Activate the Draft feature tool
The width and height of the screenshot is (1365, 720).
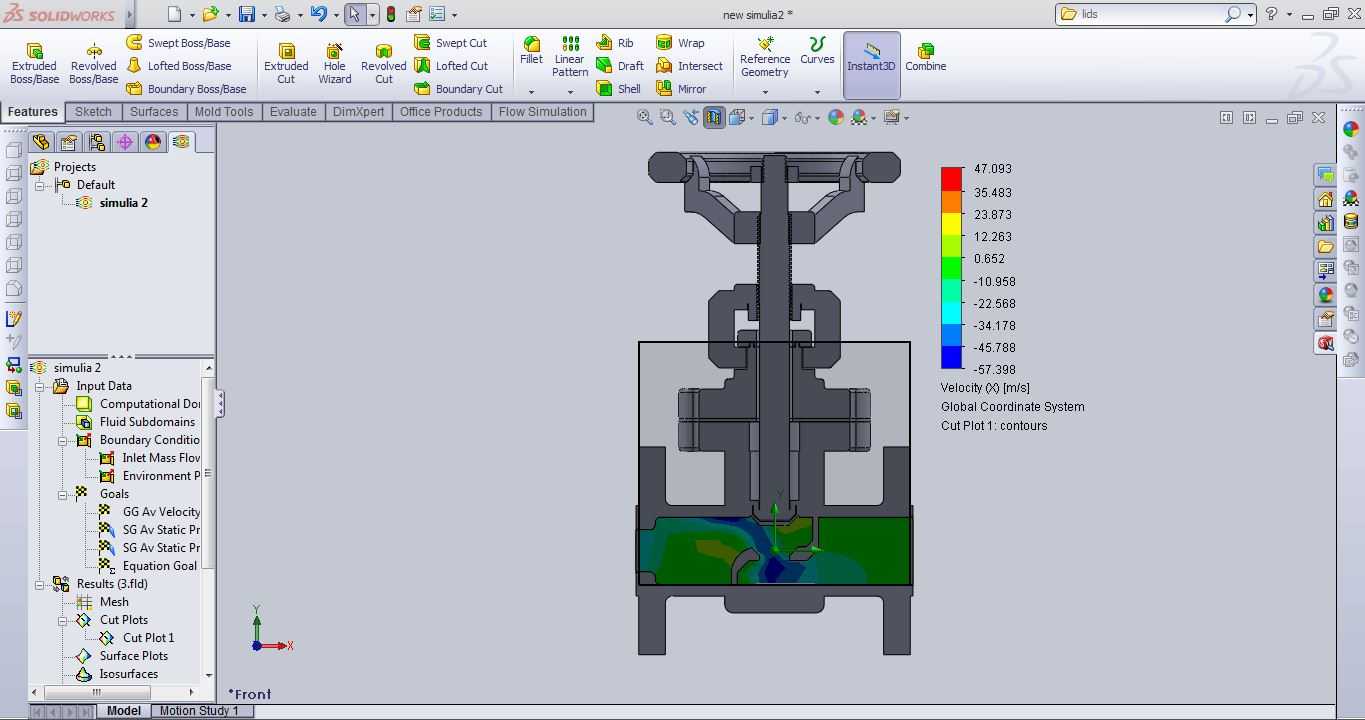(620, 66)
